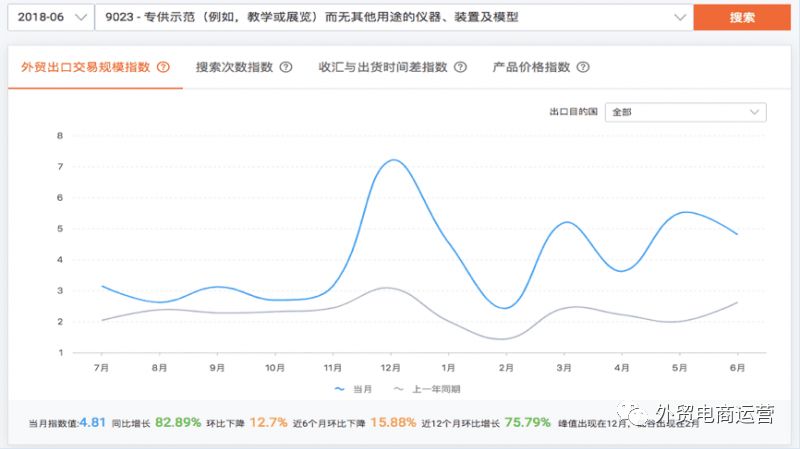Click the help icon beside 外贸出口交易规模指数
This screenshot has width=800, height=449.
tap(163, 67)
